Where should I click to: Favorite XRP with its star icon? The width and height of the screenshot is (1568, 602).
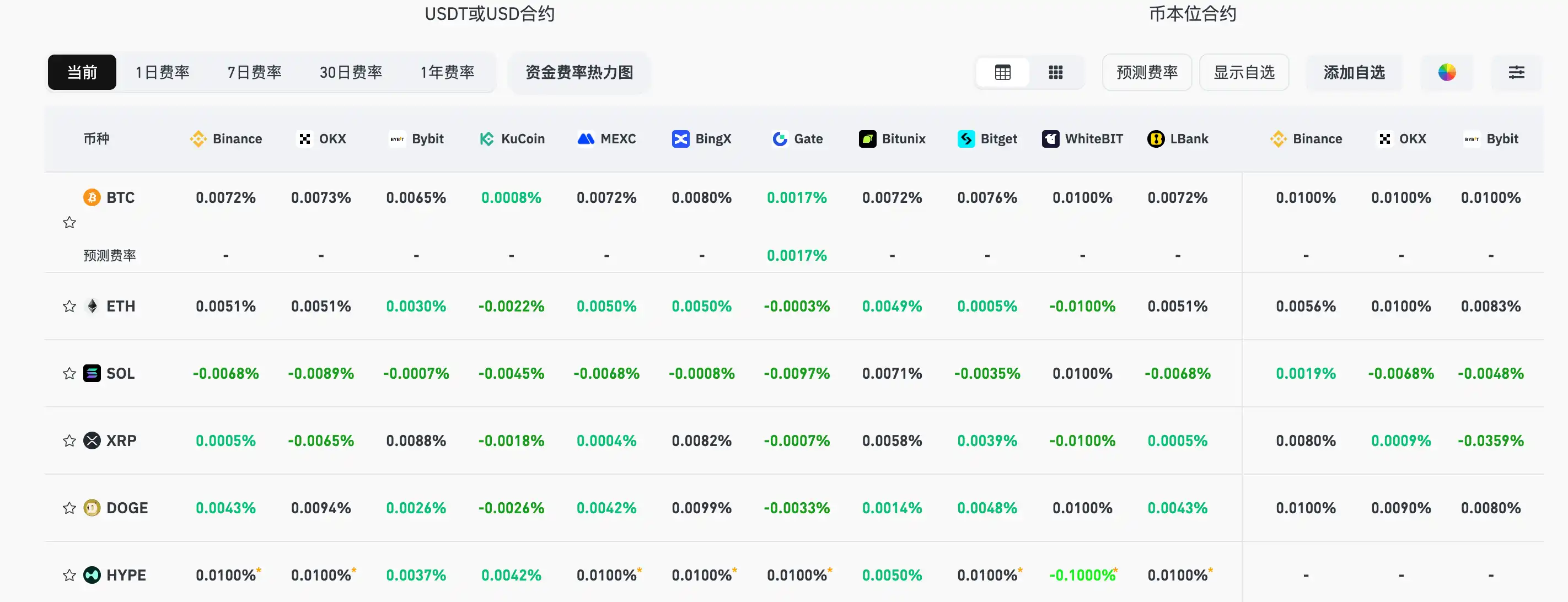69,440
